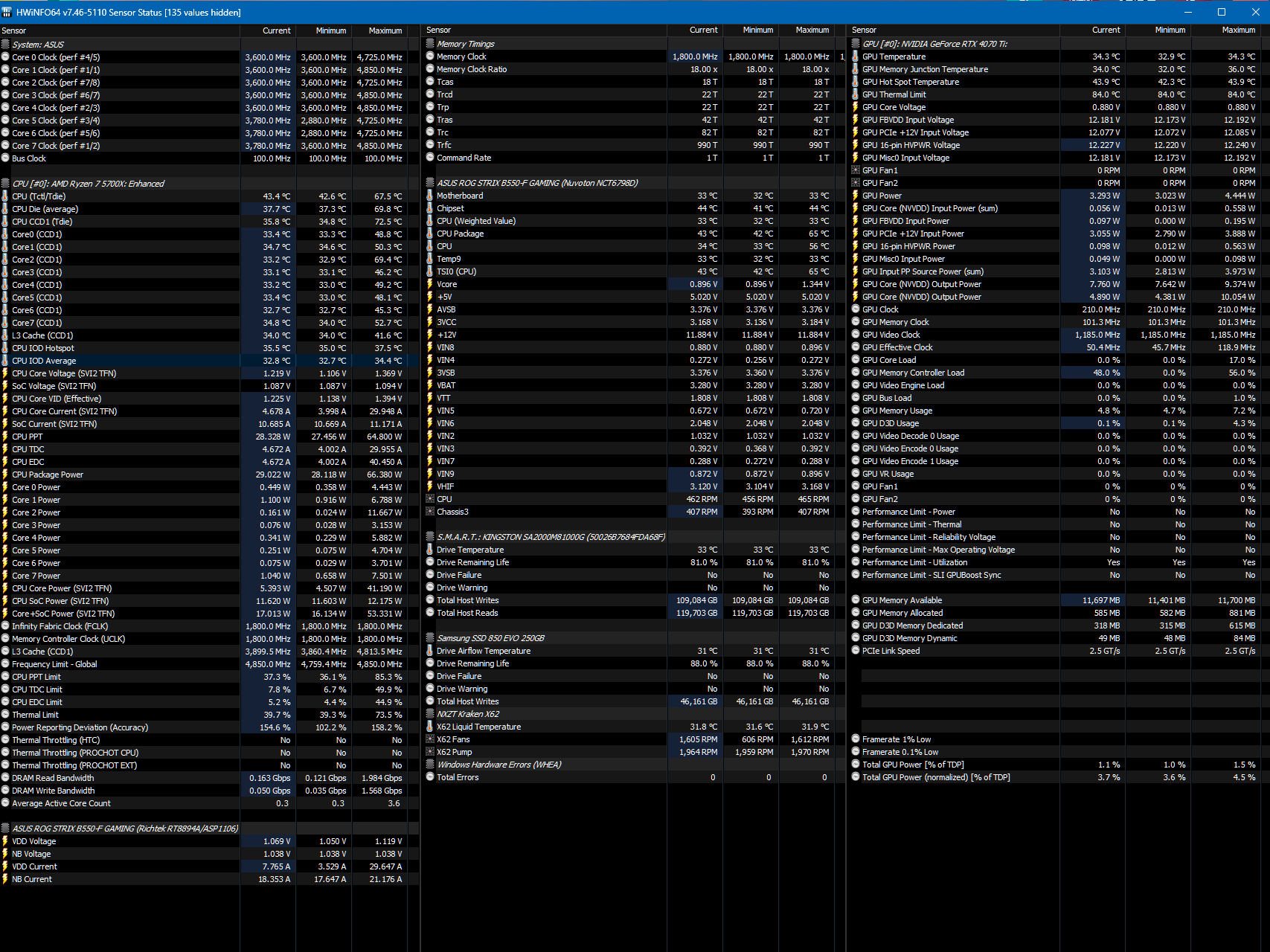The width and height of the screenshot is (1270, 952).
Task: Click the chip icon beside System: ASUS
Action: (x=5, y=45)
